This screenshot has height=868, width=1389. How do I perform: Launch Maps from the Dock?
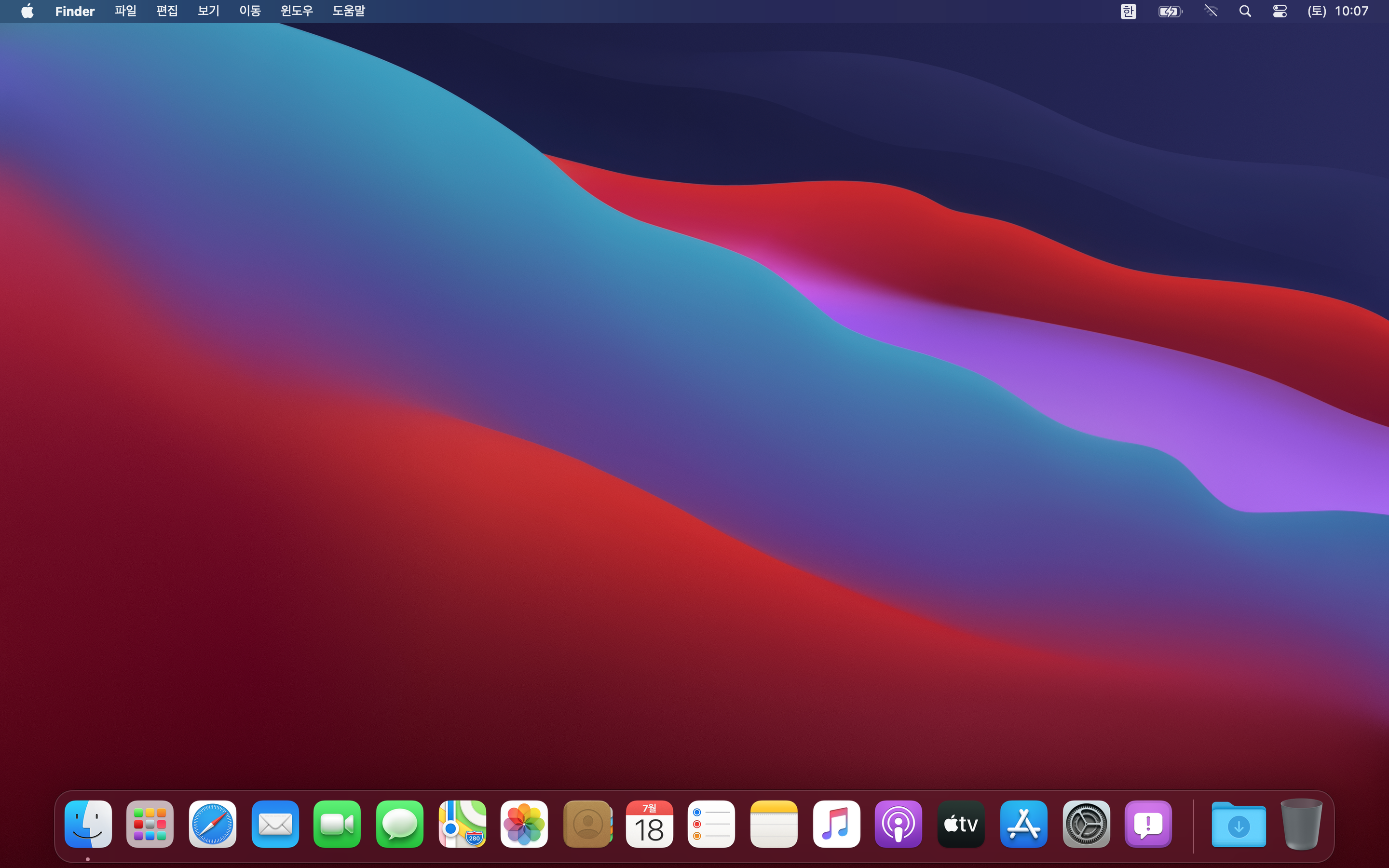(462, 824)
